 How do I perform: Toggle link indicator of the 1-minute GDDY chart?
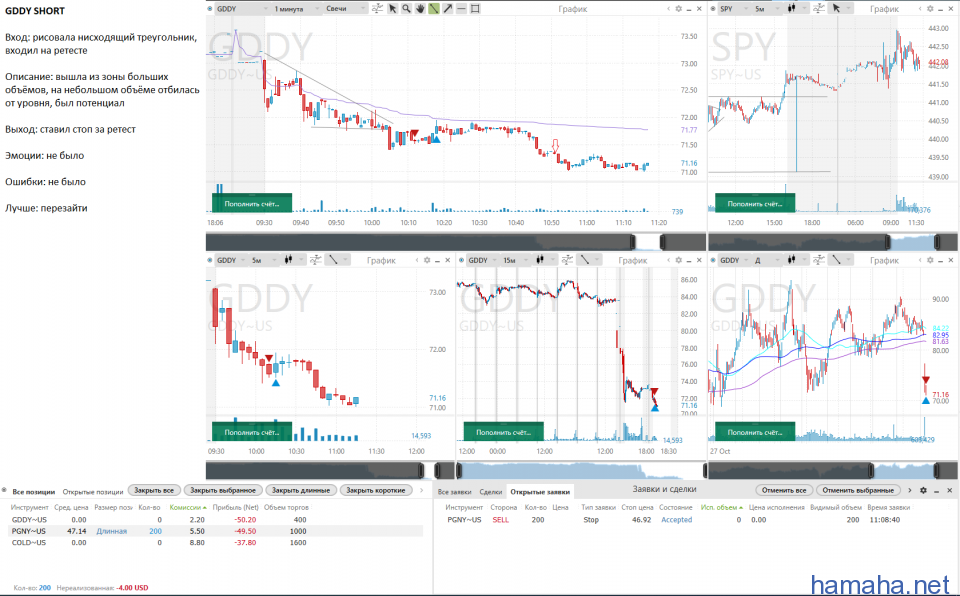(210, 9)
